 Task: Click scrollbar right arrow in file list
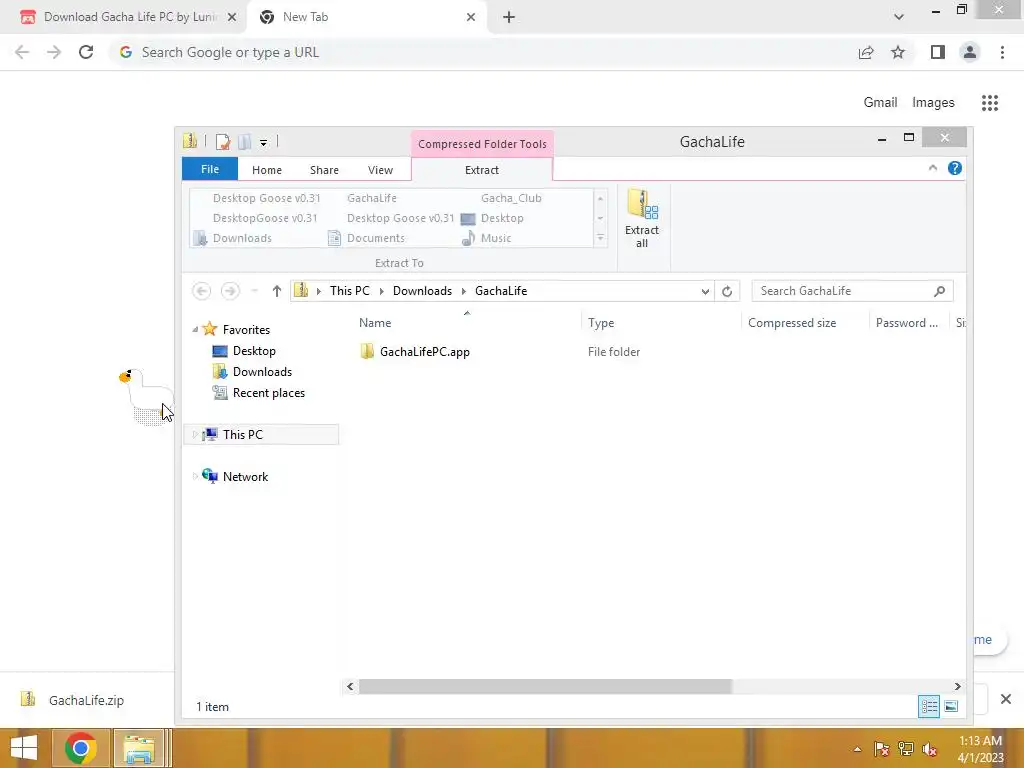coord(957,686)
